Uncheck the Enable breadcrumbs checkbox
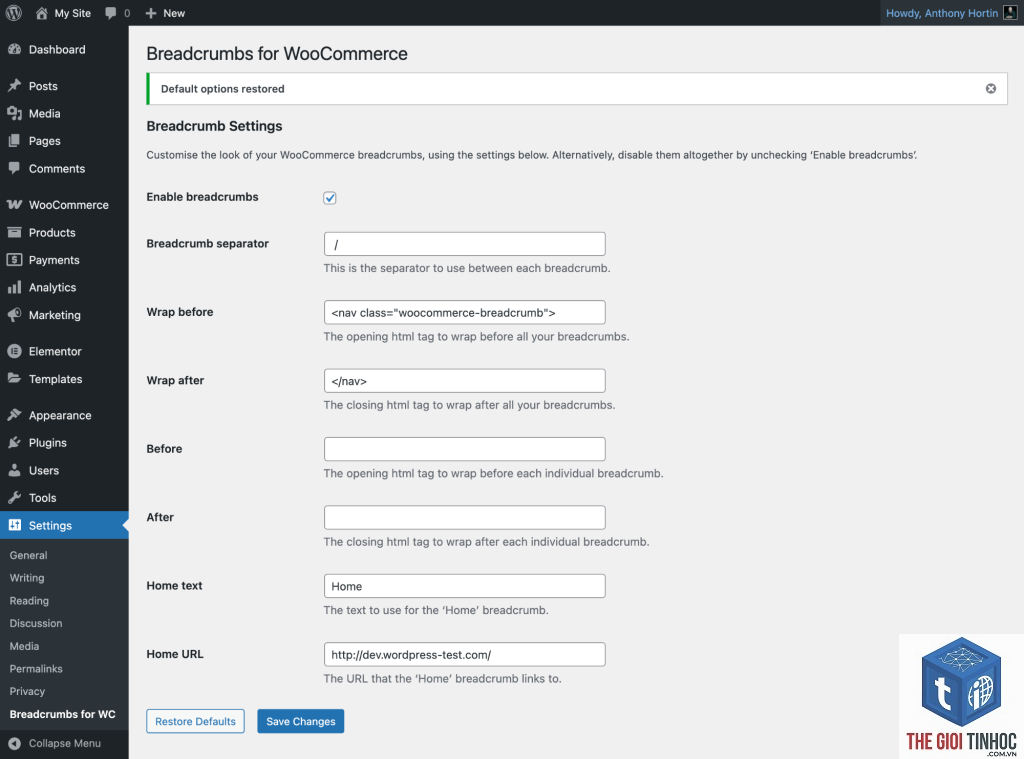Viewport: 1024px width, 759px height. click(x=330, y=198)
